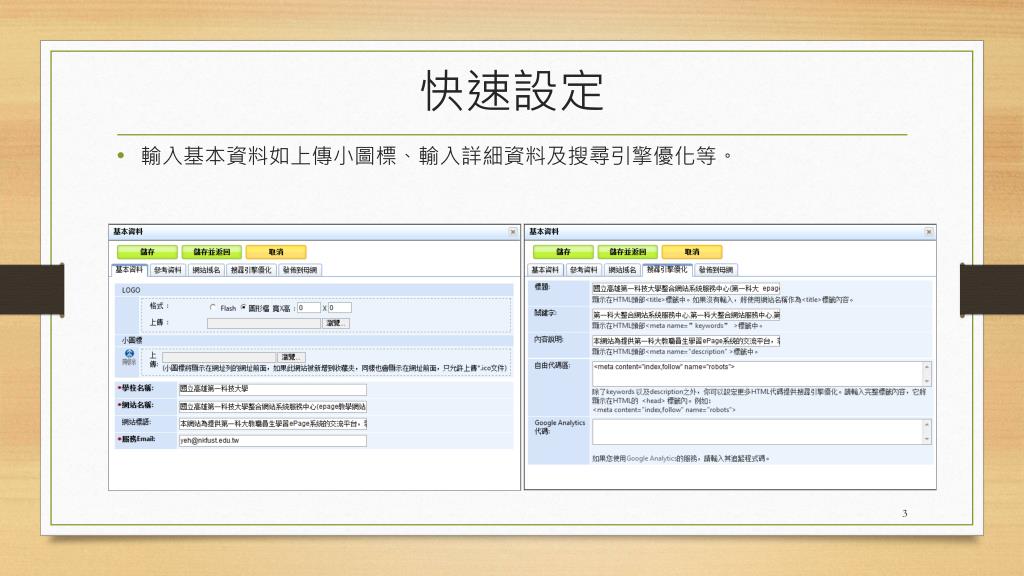Click up arrow of 自由代碼區 scrollbar
The image size is (1024, 576).
point(927,366)
